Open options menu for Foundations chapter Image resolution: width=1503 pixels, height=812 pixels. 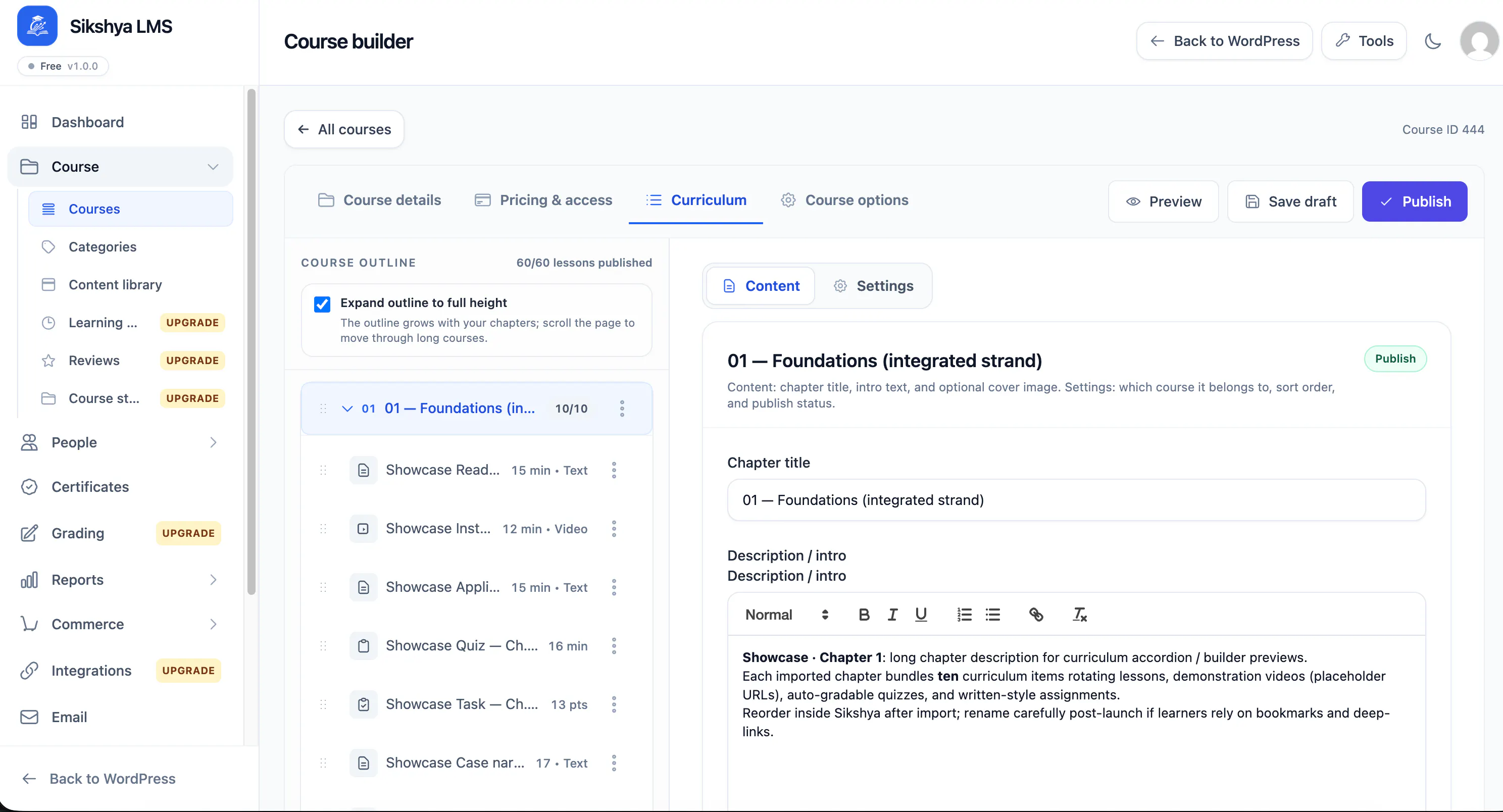[x=622, y=409]
